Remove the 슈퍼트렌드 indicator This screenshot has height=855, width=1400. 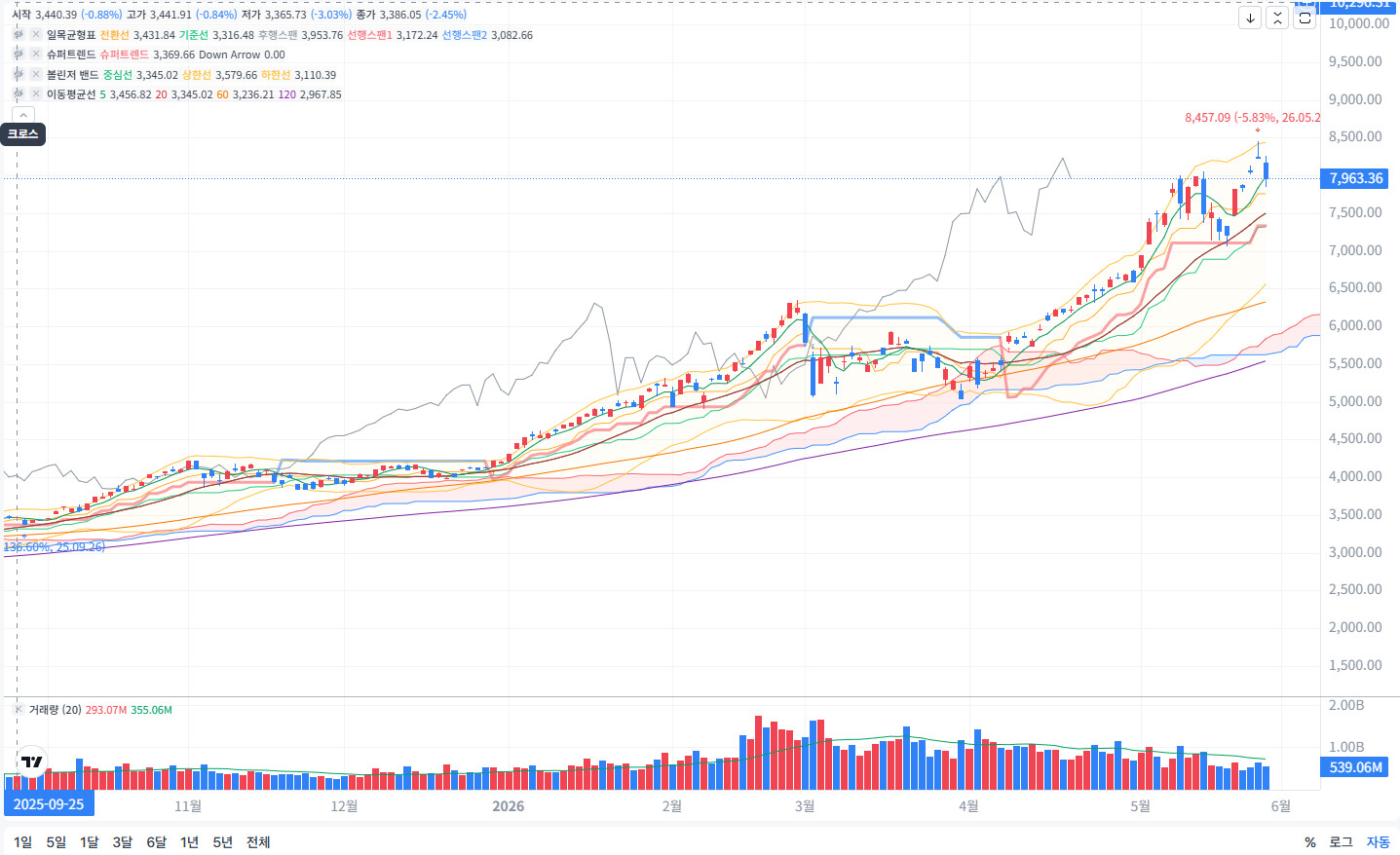pos(36,55)
